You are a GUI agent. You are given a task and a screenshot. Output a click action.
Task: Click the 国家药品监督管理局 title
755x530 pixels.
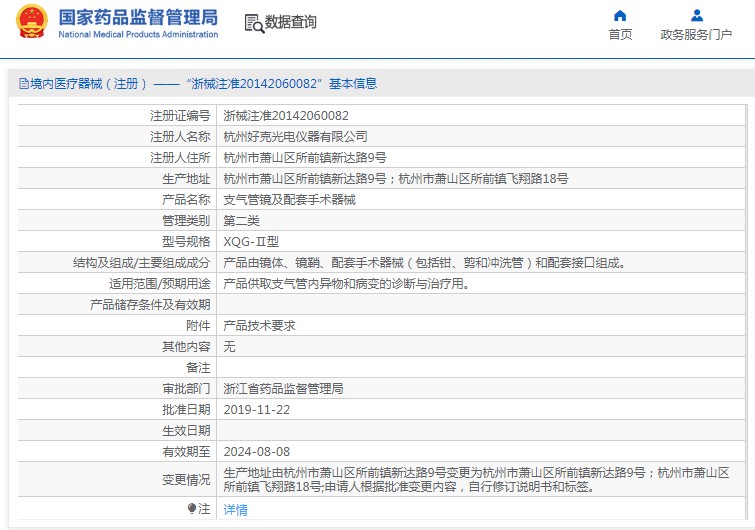click(x=138, y=17)
